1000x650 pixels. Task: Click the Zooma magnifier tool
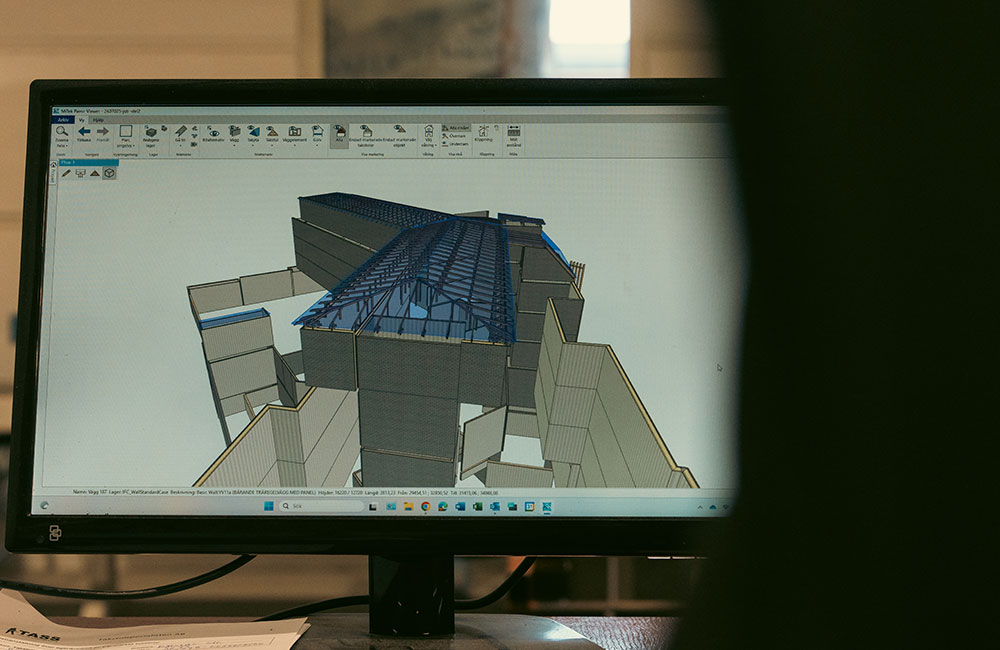point(62,133)
